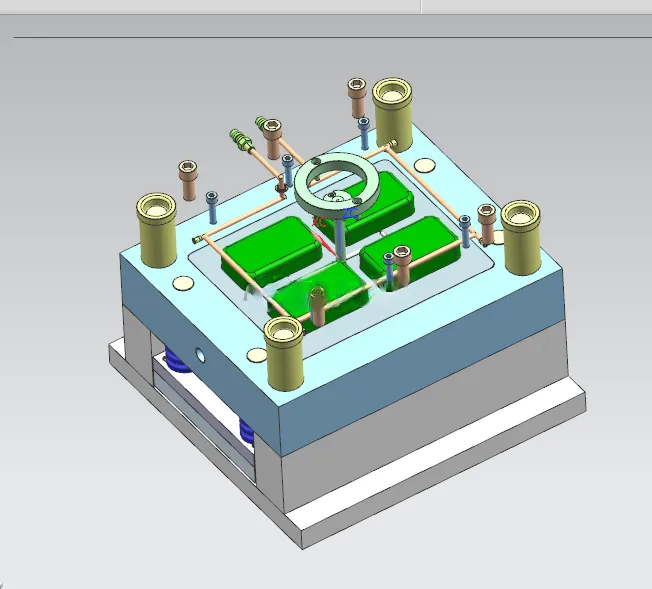Select the lower blue spring near the front corner
This screenshot has width=652, height=589.
click(x=247, y=432)
